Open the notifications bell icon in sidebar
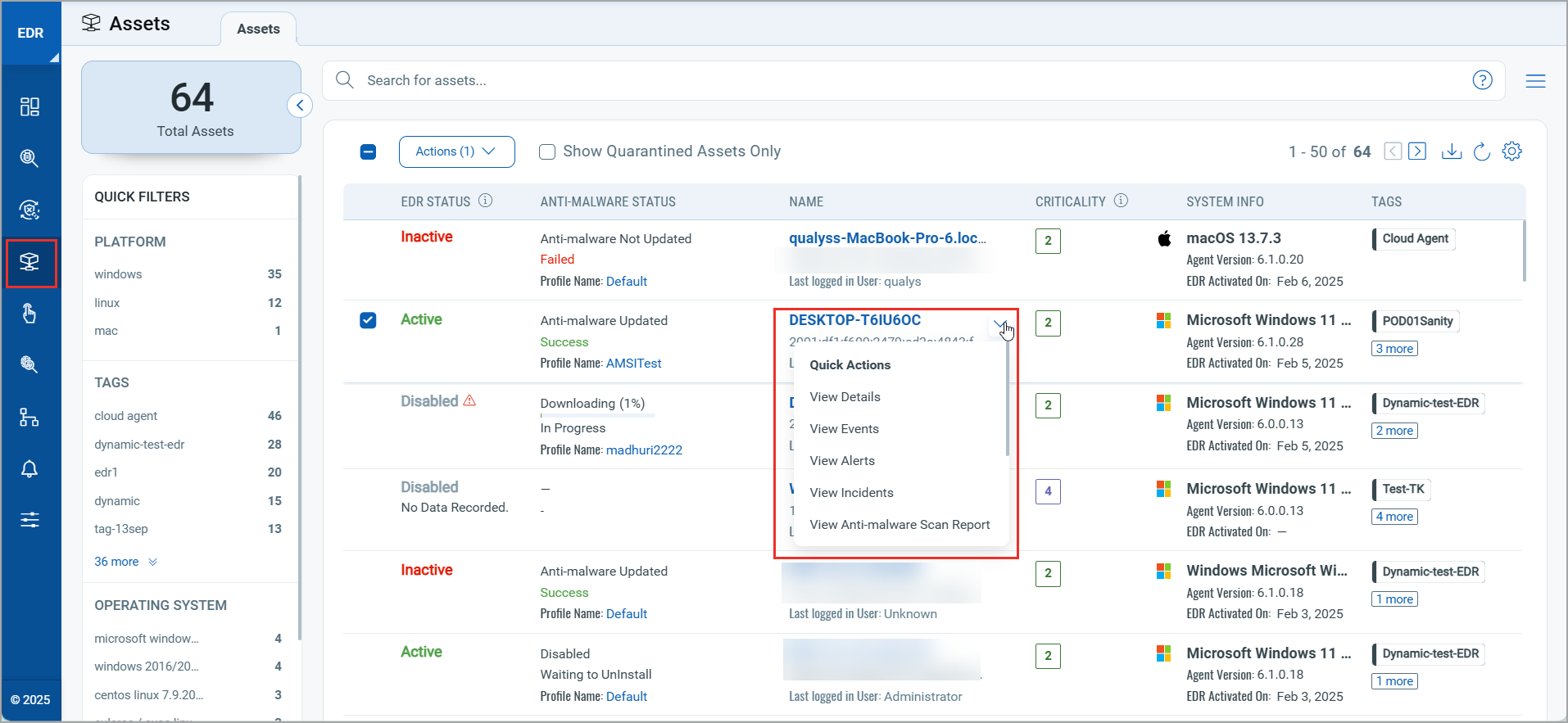Screen dimensions: 1568x723 (x=29, y=468)
